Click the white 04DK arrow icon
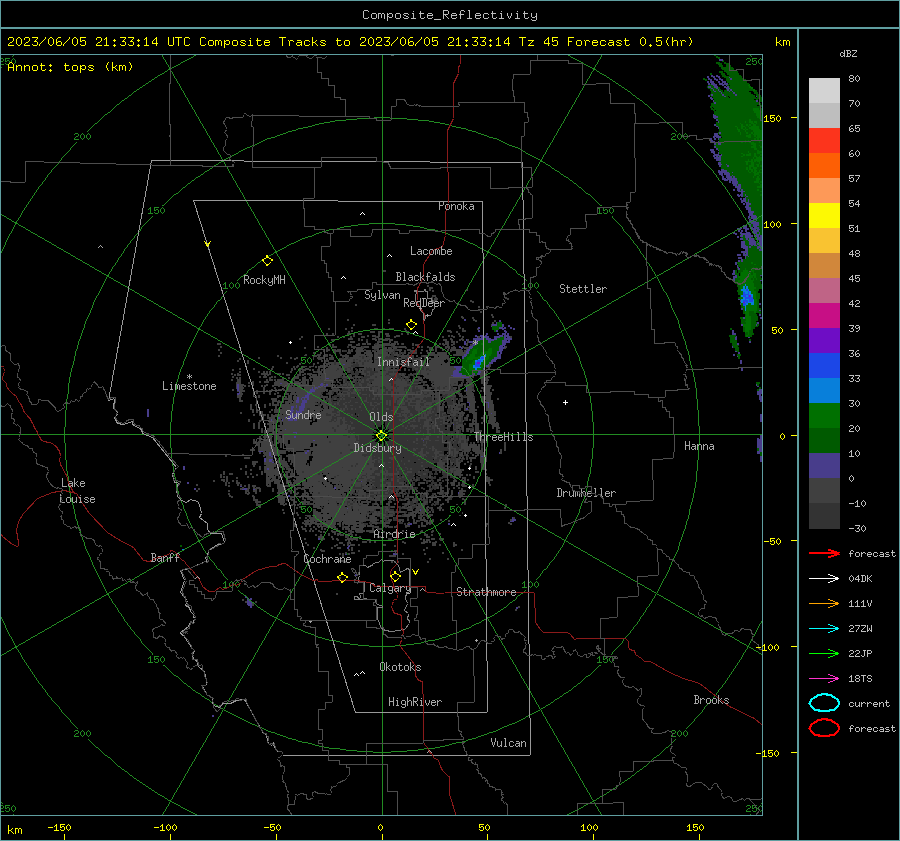 [x=824, y=579]
